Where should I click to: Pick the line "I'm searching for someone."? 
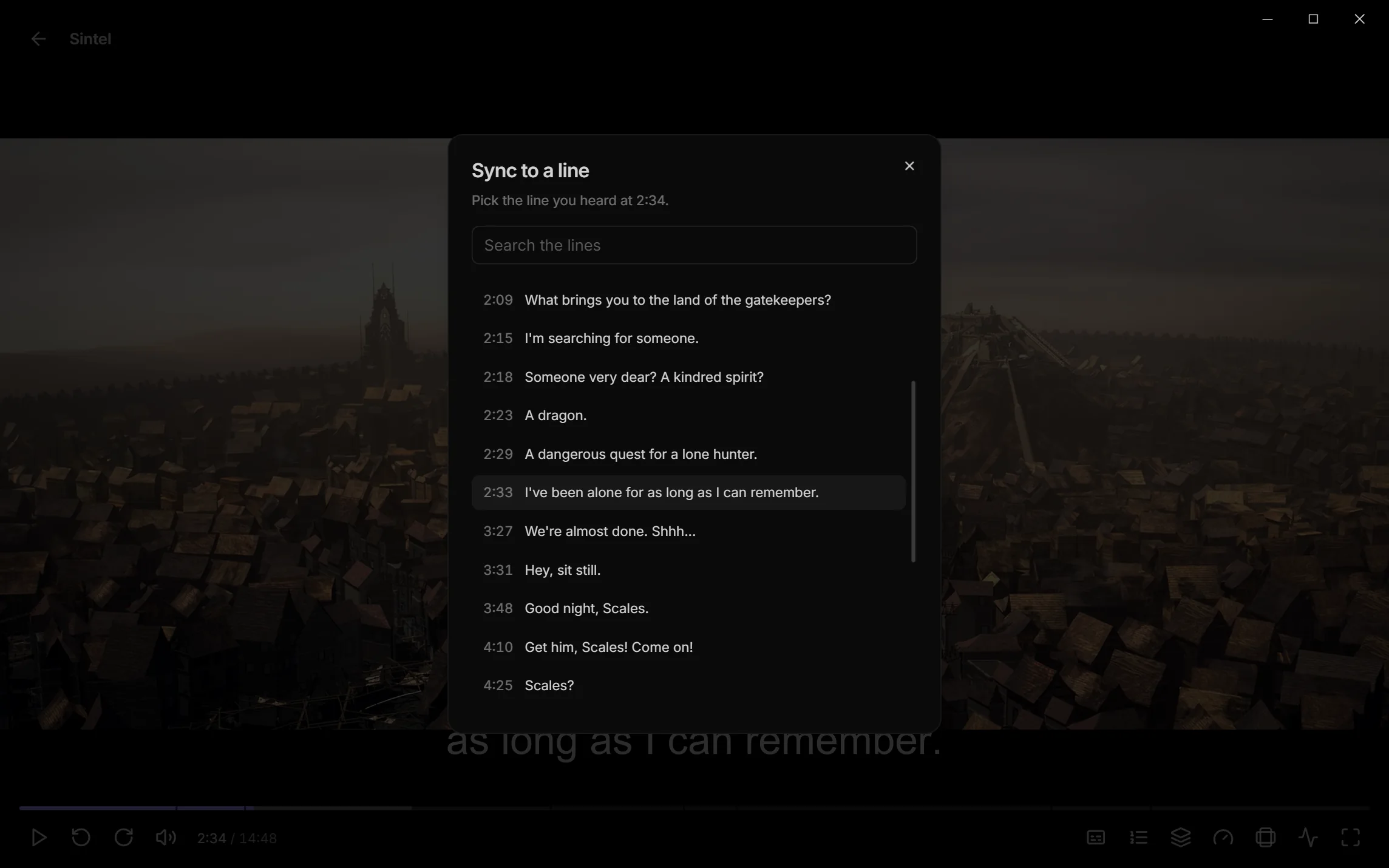pyautogui.click(x=688, y=338)
